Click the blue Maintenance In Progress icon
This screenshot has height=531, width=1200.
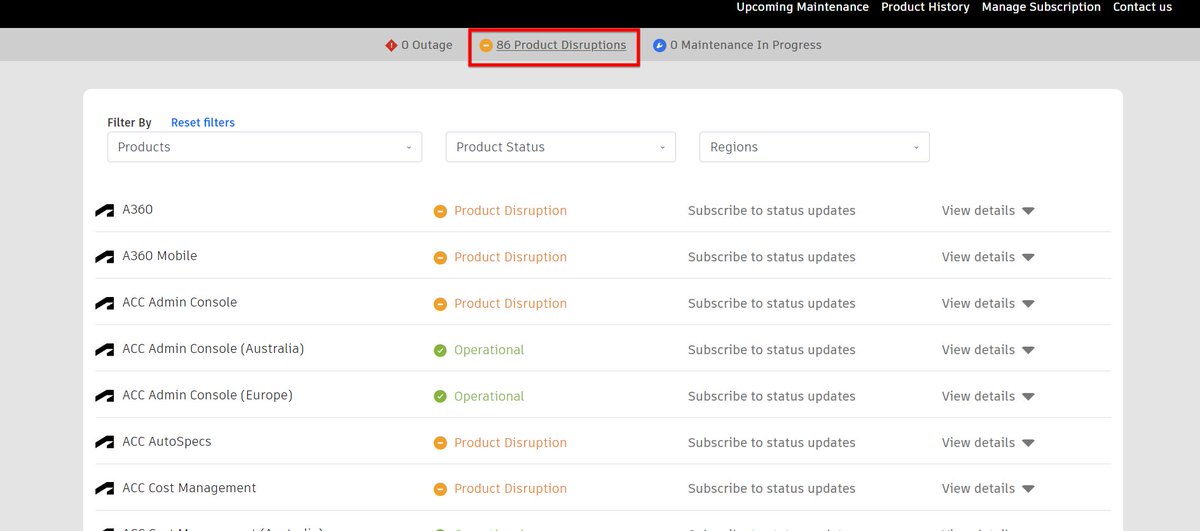[659, 45]
